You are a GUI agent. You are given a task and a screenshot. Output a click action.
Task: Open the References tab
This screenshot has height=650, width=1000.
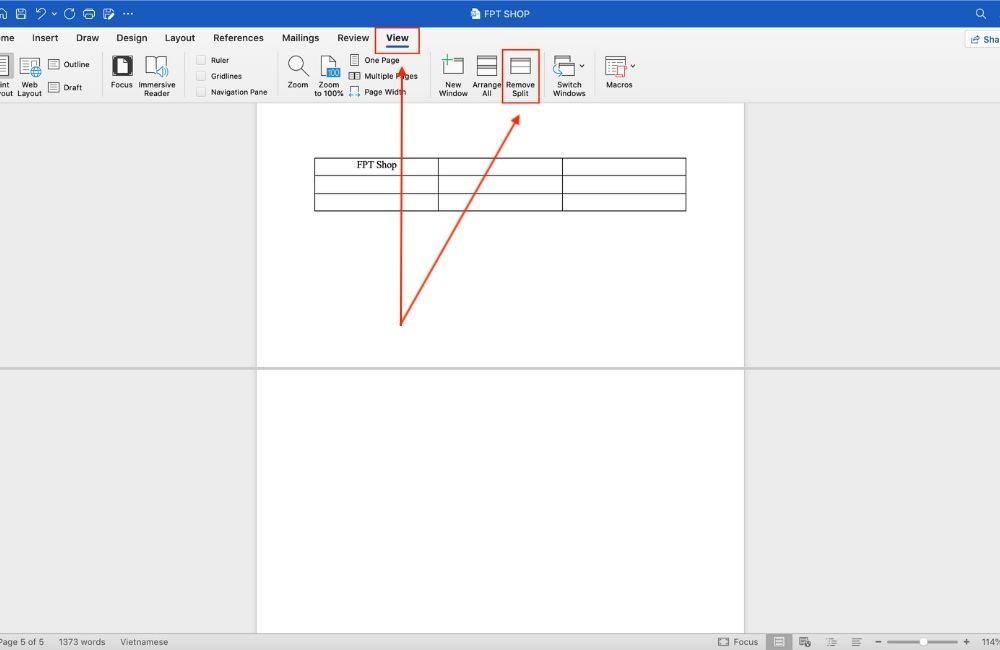point(239,38)
